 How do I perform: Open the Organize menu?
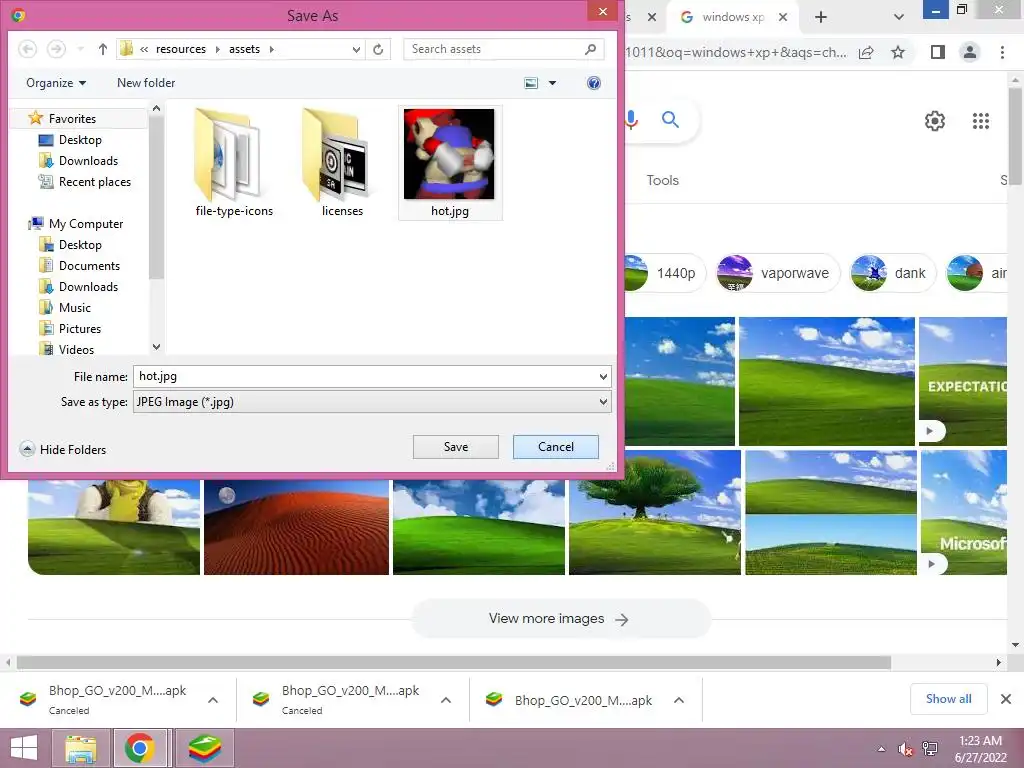56,83
